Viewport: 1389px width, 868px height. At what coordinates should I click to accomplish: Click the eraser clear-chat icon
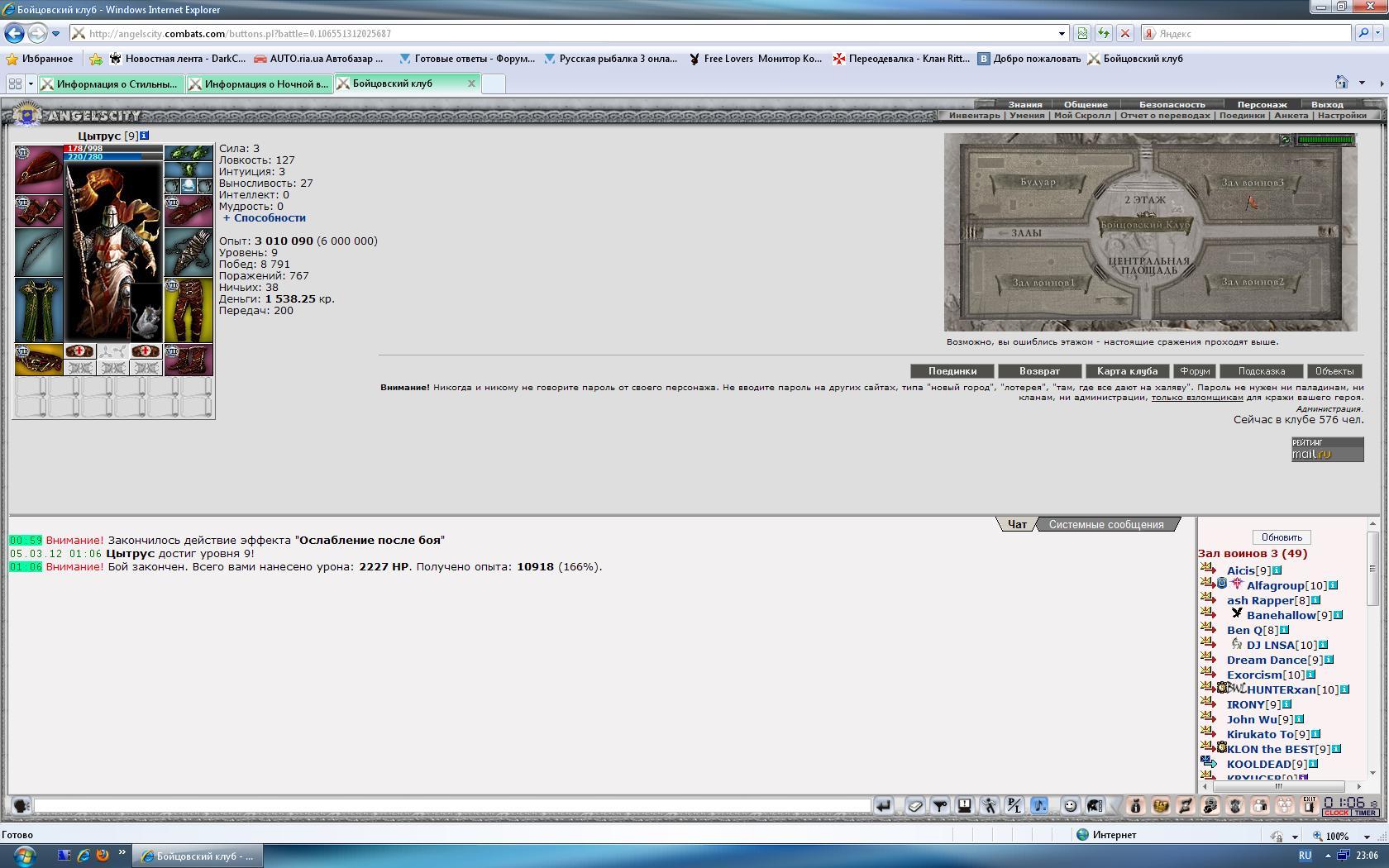tap(915, 805)
